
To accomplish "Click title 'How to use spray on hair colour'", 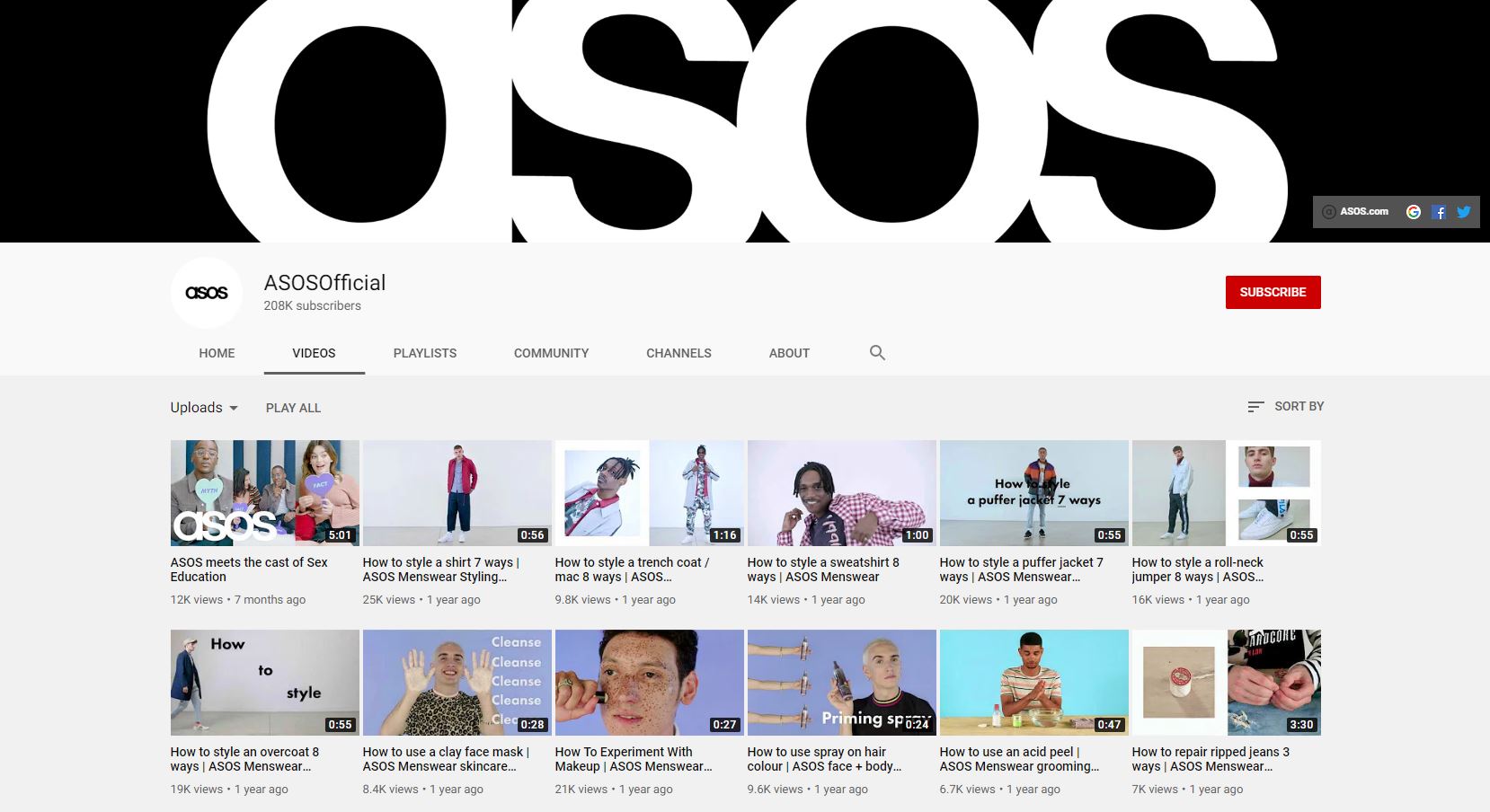I will [x=824, y=759].
